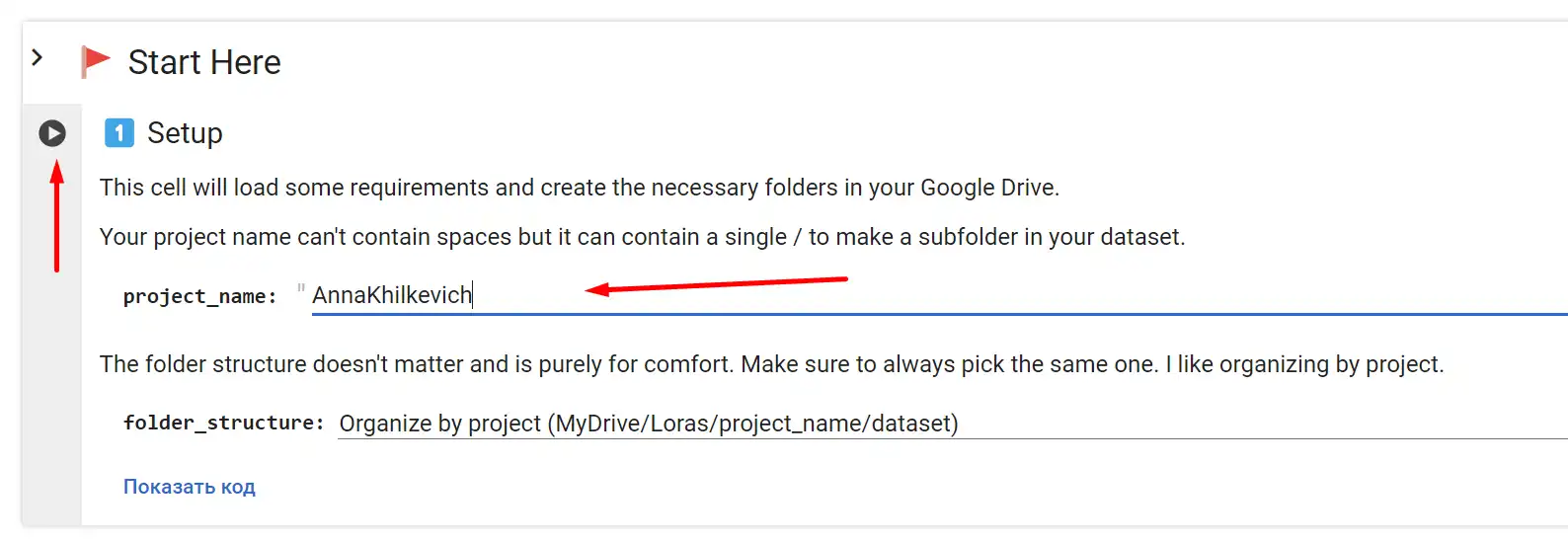Image resolution: width=1568 pixels, height=541 pixels.
Task: Select the Setup cell title
Action: (185, 132)
